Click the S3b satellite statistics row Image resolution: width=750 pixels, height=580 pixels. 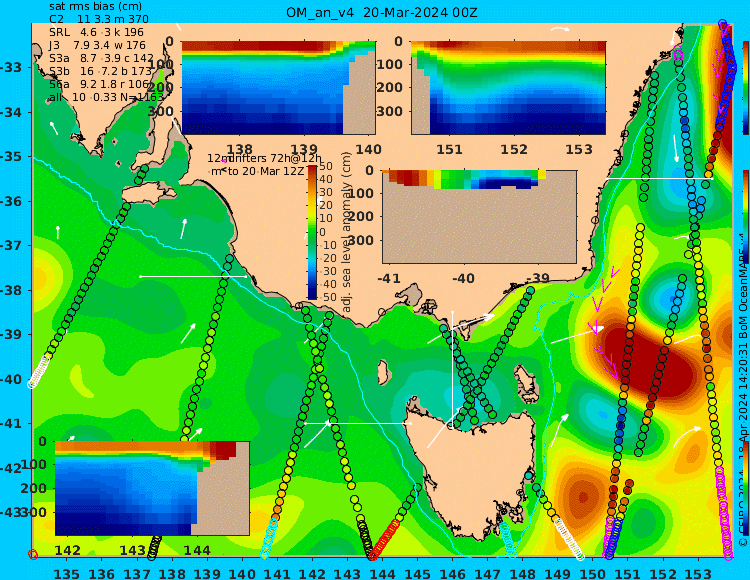(100, 71)
